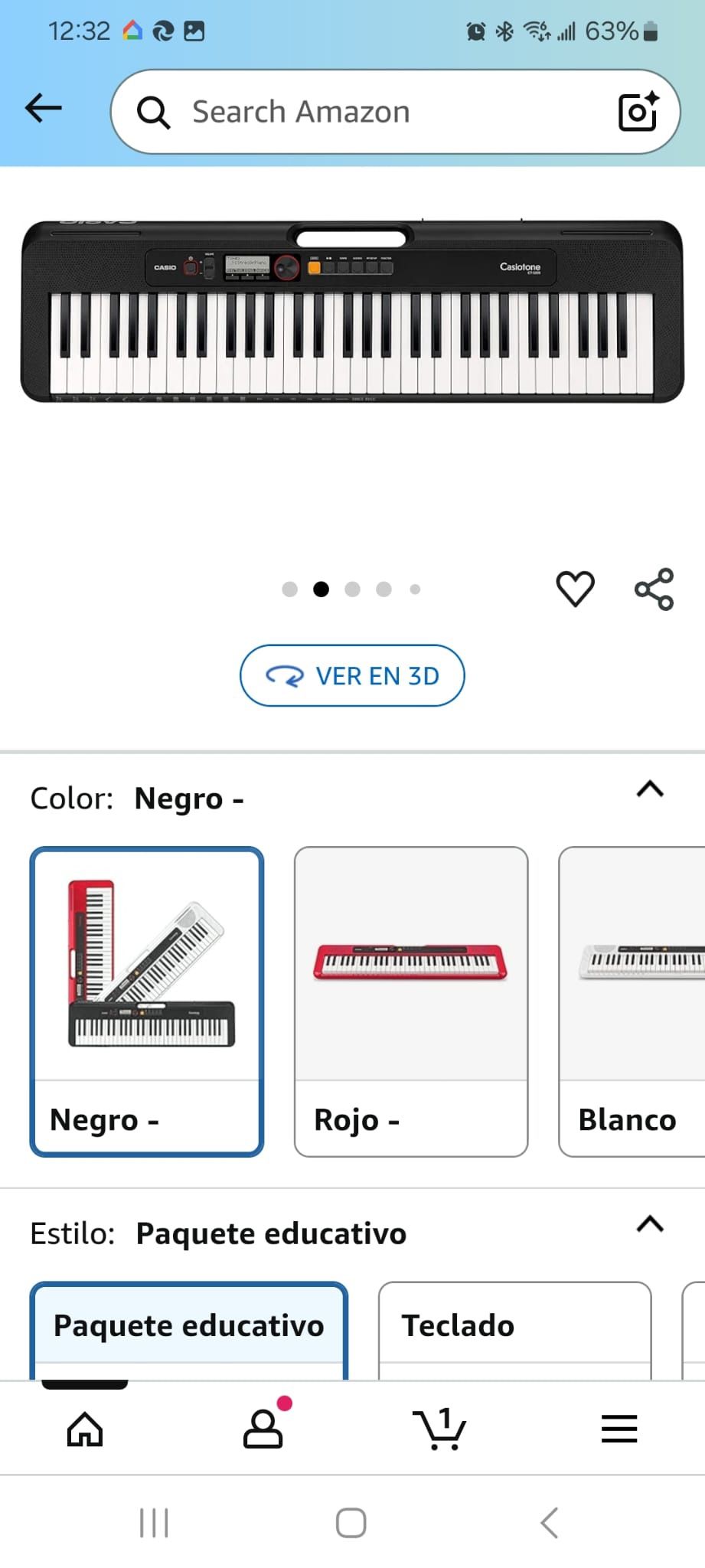The width and height of the screenshot is (705, 1568).
Task: Open Android recent apps button
Action: click(154, 1523)
